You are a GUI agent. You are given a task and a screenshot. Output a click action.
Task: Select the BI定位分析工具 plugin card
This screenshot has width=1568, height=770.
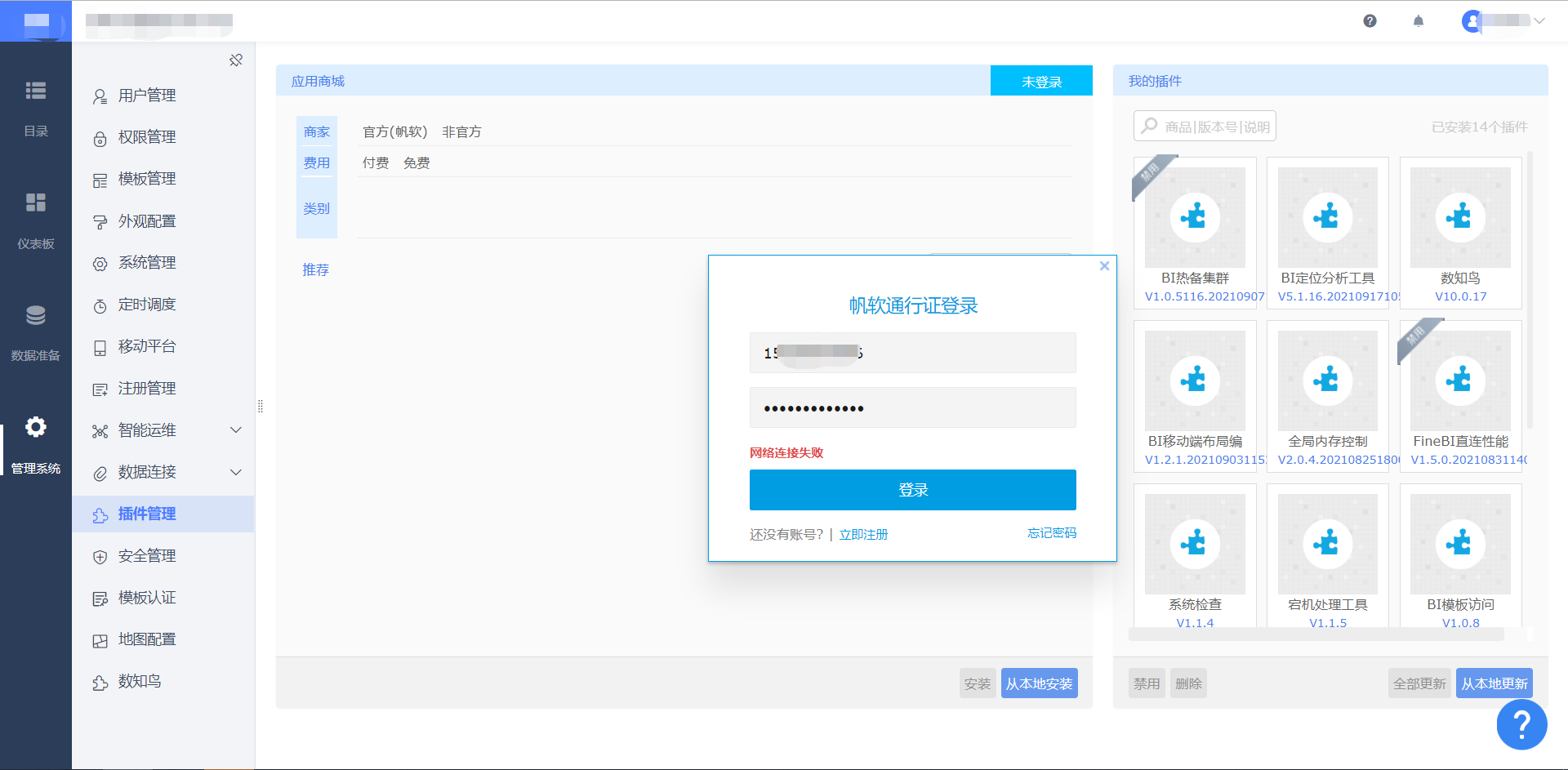click(x=1328, y=233)
